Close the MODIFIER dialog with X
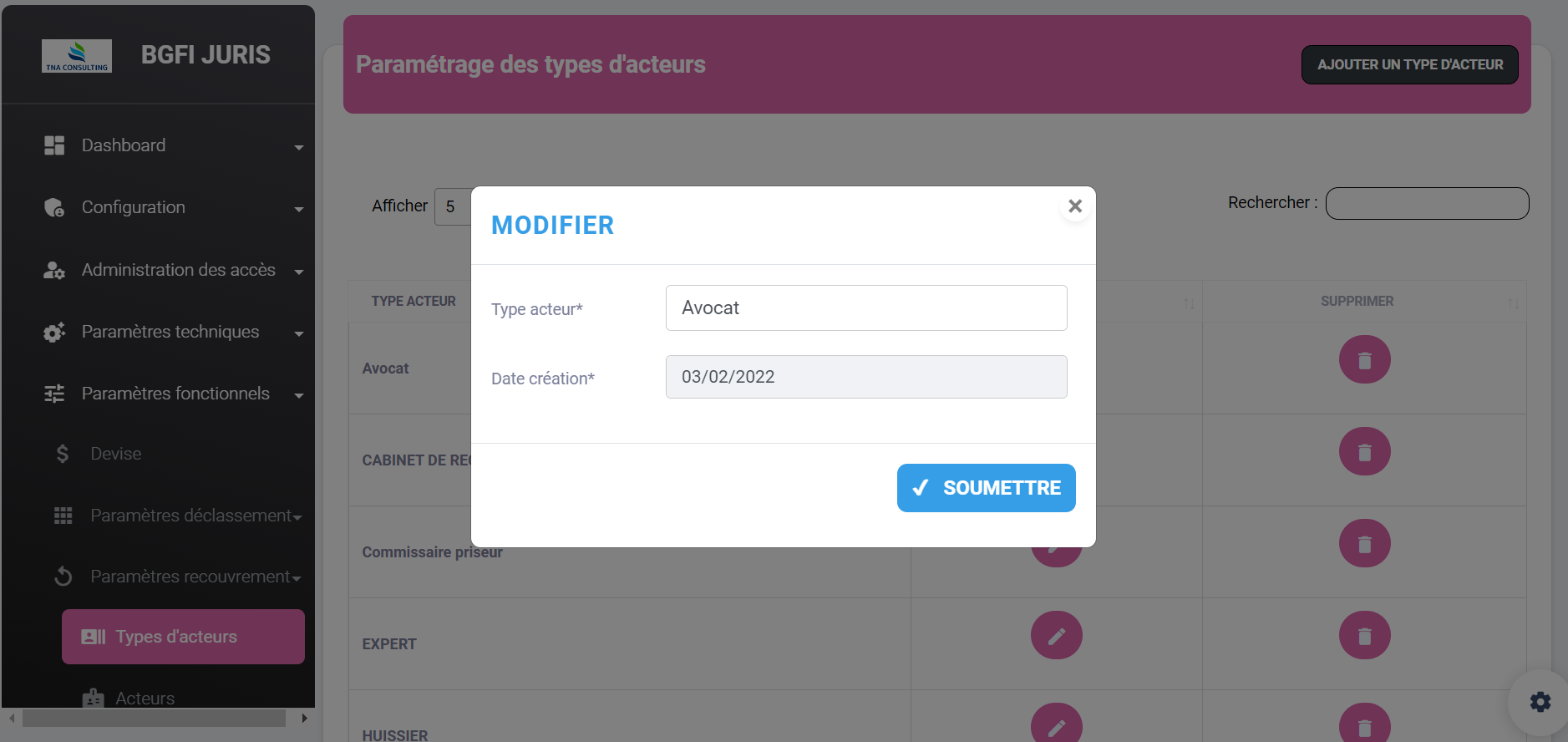Image resolution: width=1568 pixels, height=742 pixels. click(1075, 206)
